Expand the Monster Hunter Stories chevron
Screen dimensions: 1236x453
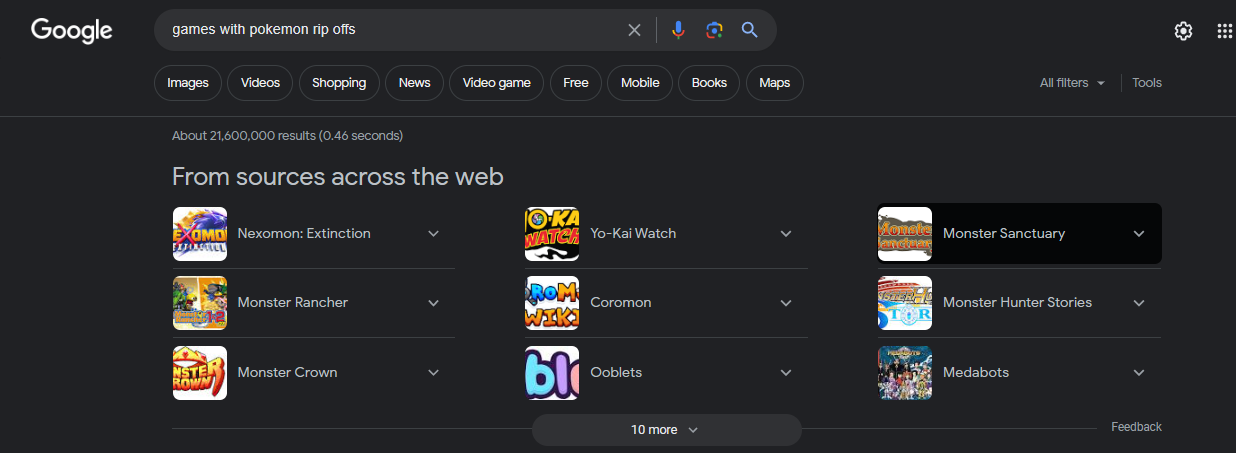pos(1139,303)
